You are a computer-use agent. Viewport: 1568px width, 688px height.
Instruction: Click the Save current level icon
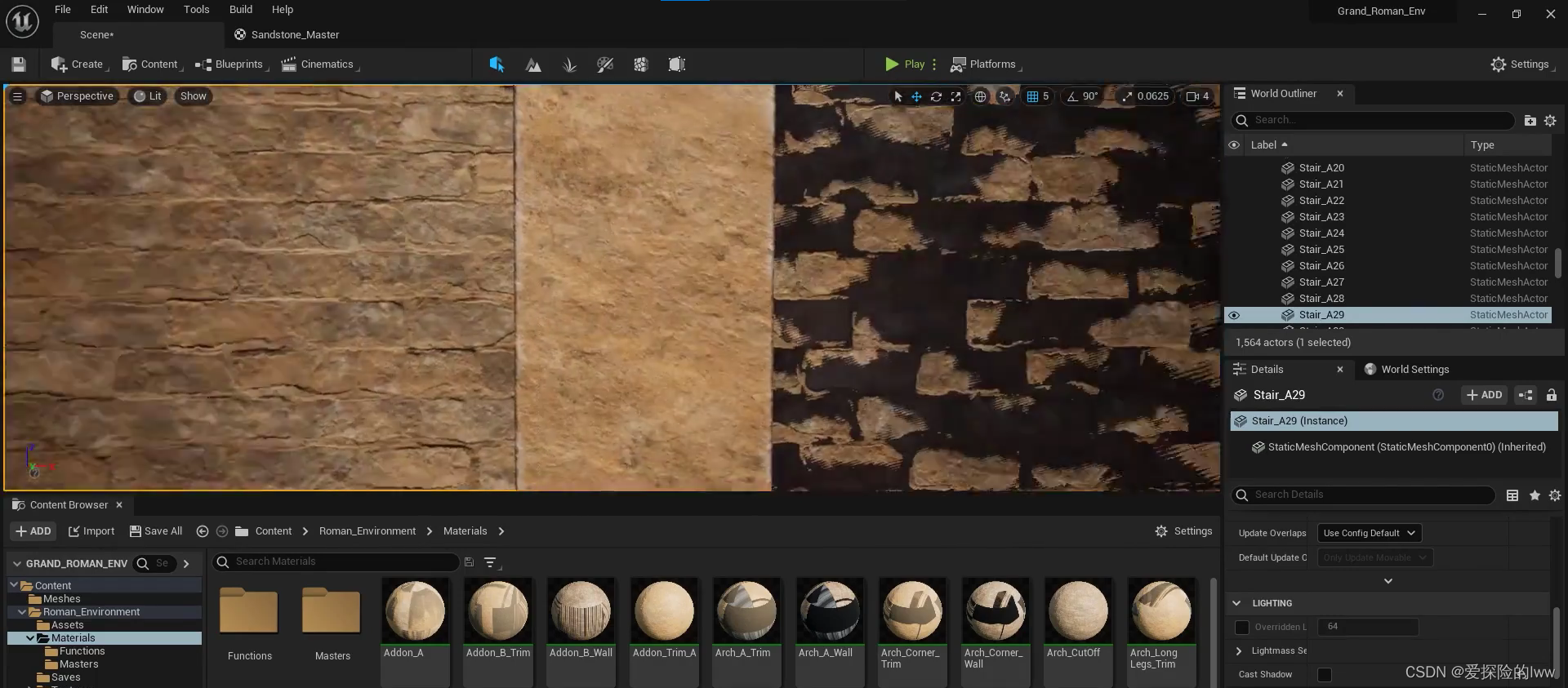point(19,64)
